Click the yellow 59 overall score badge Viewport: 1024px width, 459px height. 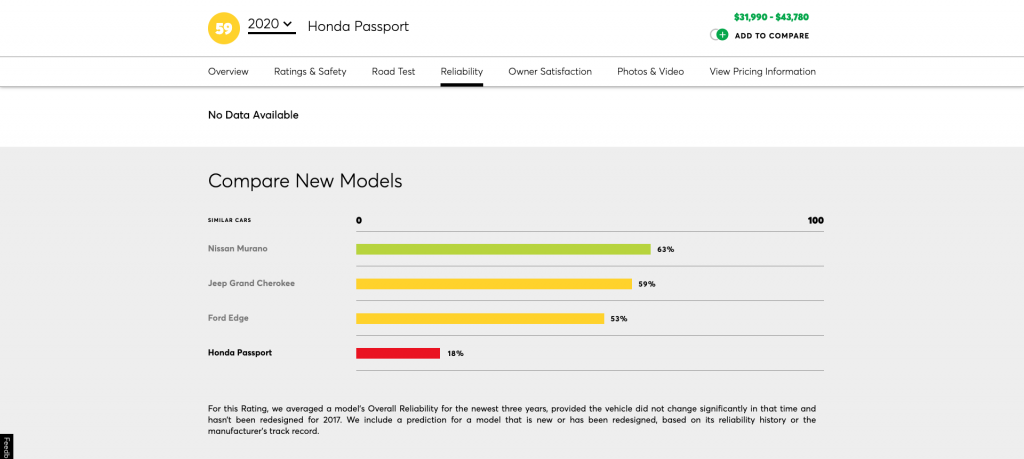[x=224, y=27]
